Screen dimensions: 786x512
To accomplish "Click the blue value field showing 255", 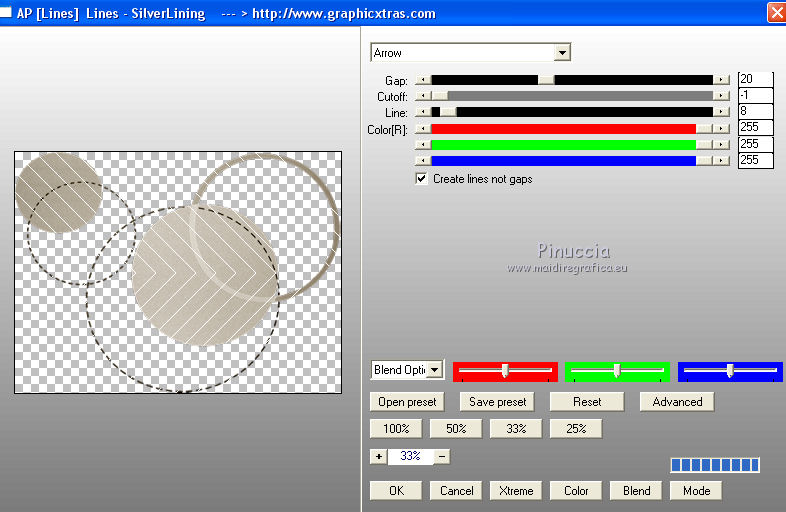I will [x=755, y=160].
